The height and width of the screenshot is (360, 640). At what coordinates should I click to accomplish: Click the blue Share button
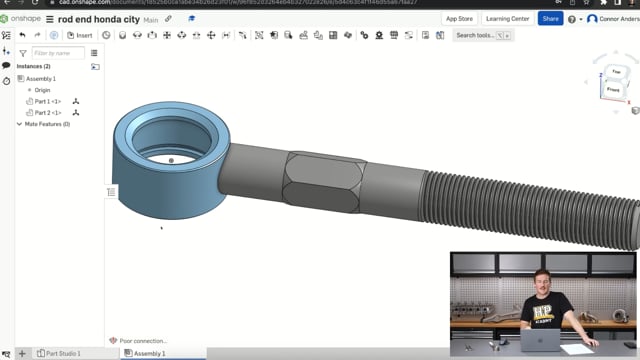pos(550,19)
